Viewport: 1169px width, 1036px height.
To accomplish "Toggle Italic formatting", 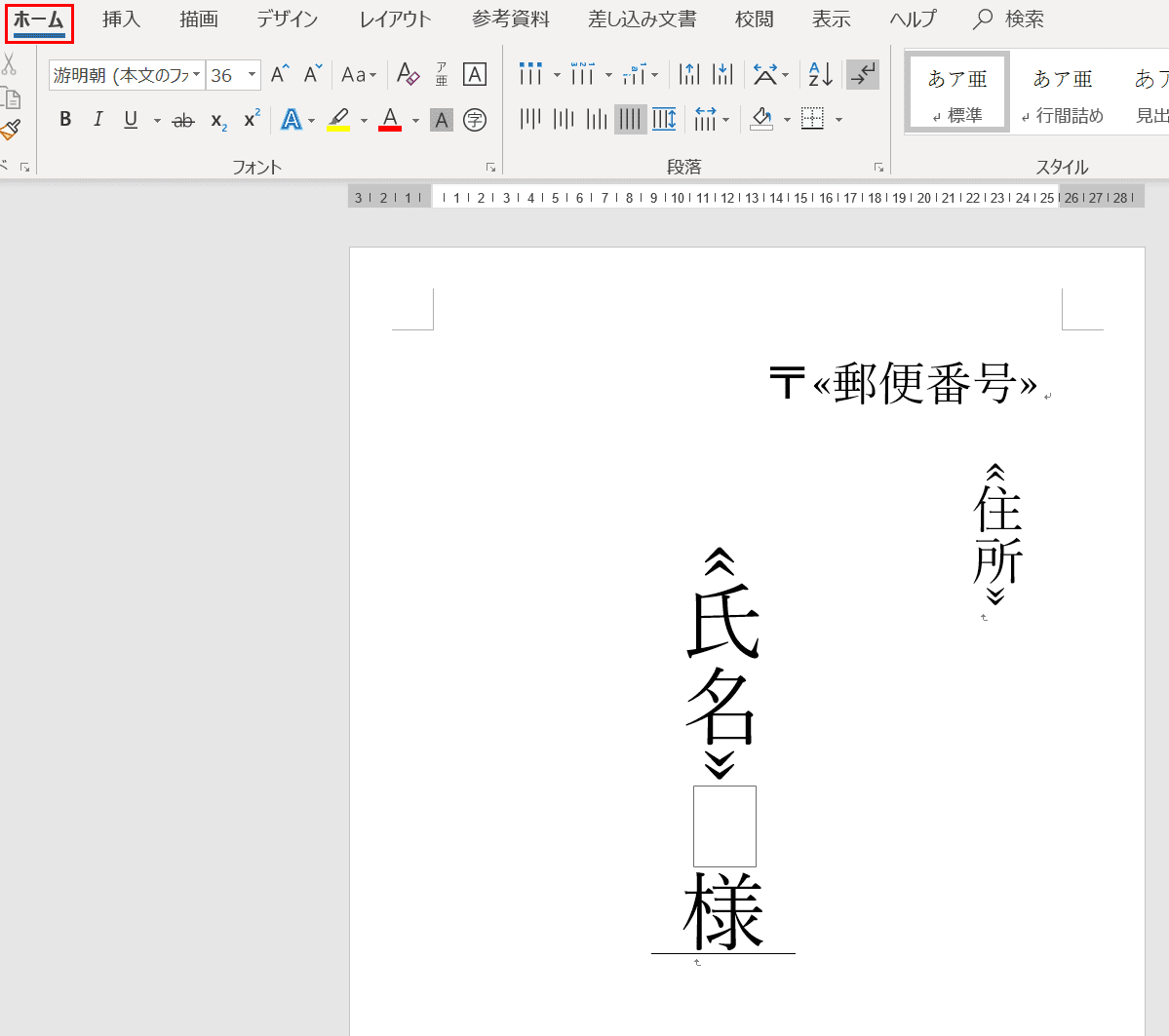I will tap(97, 119).
